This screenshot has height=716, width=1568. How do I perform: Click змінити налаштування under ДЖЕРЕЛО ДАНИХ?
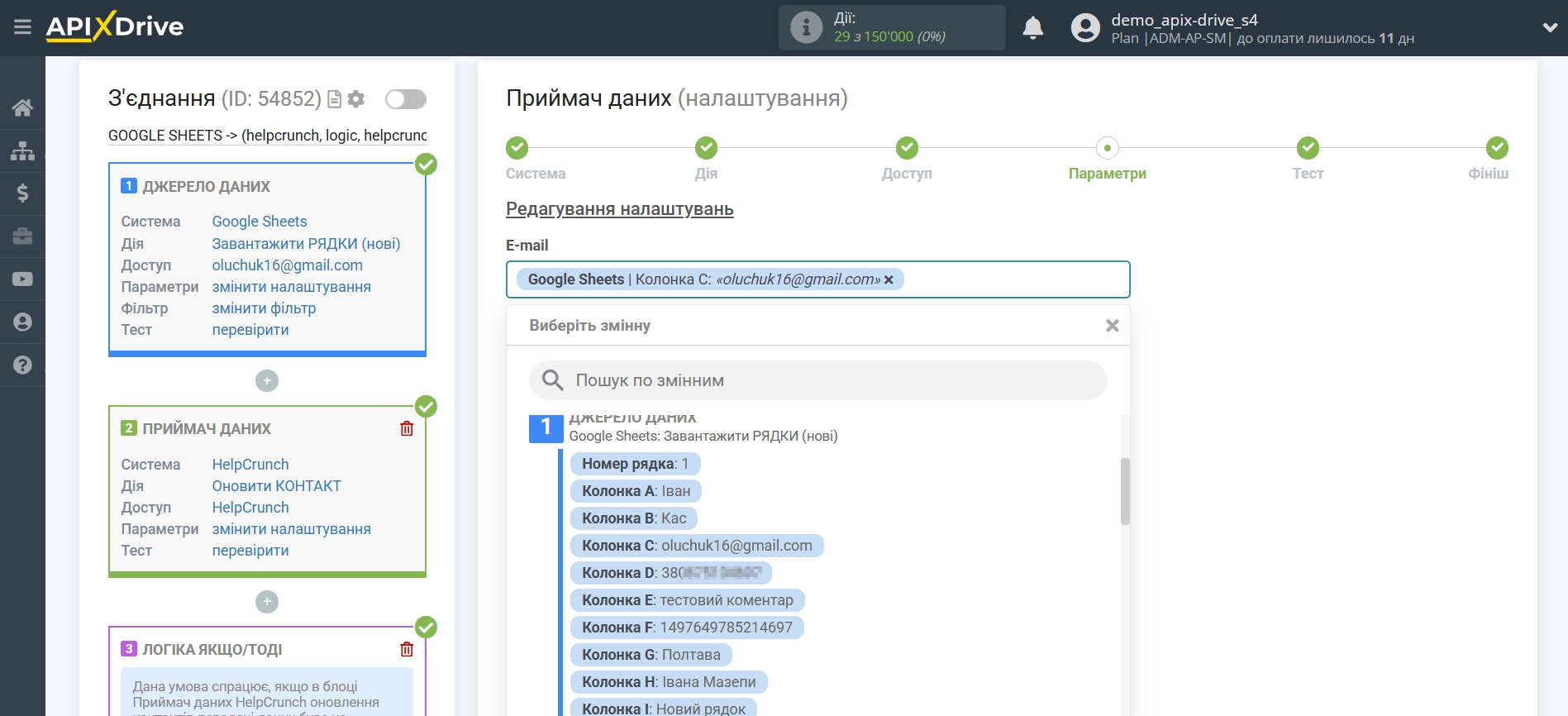pos(292,287)
